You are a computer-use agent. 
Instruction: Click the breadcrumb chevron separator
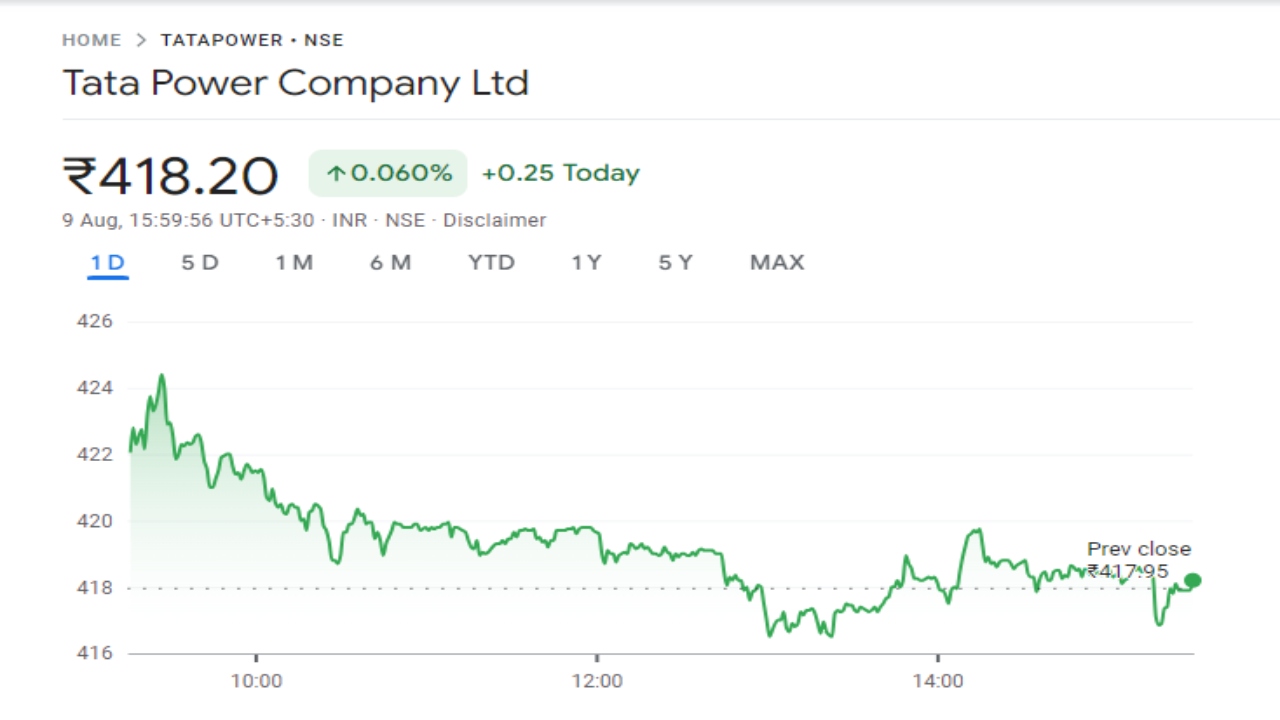141,40
